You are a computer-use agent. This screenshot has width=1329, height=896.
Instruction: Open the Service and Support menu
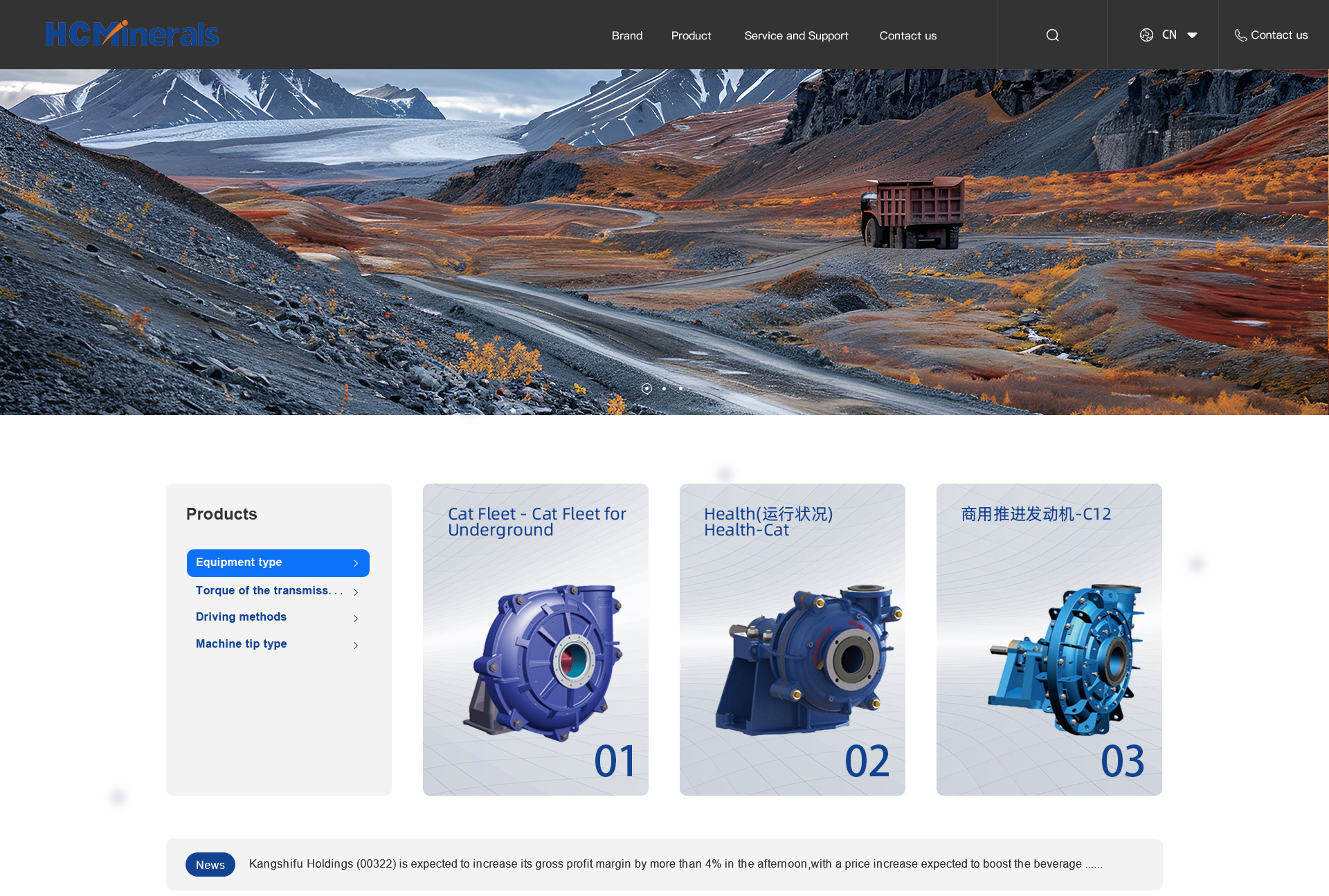point(796,35)
